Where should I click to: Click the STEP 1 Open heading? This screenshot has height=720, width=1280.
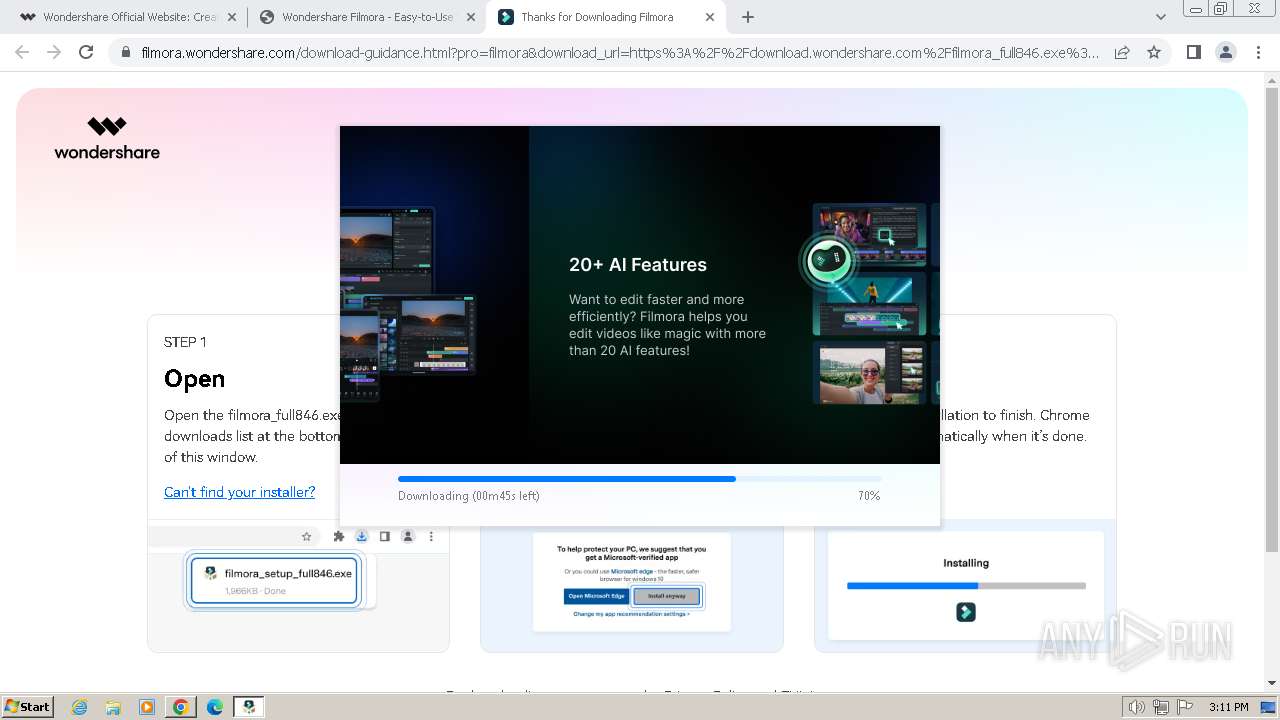(x=194, y=379)
